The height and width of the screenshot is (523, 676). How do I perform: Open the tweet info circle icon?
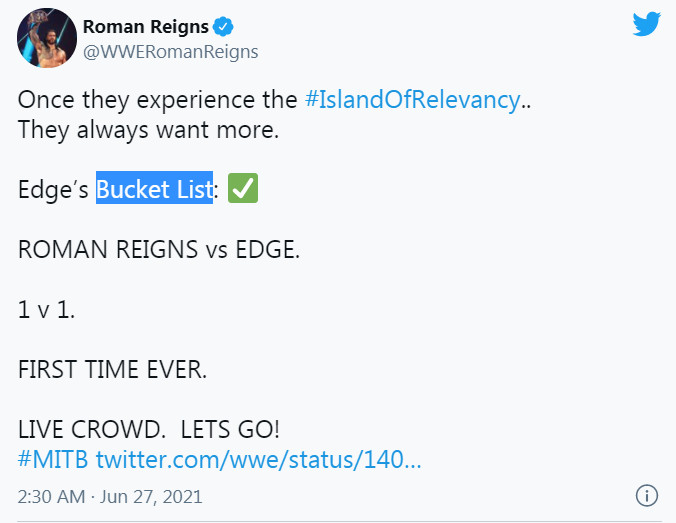click(647, 495)
